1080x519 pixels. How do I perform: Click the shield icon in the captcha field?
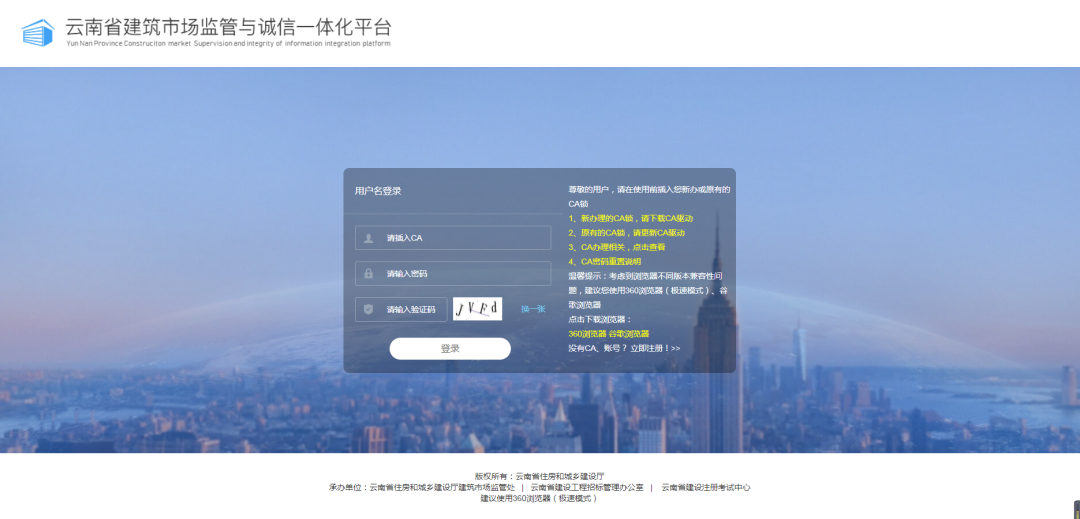368,309
